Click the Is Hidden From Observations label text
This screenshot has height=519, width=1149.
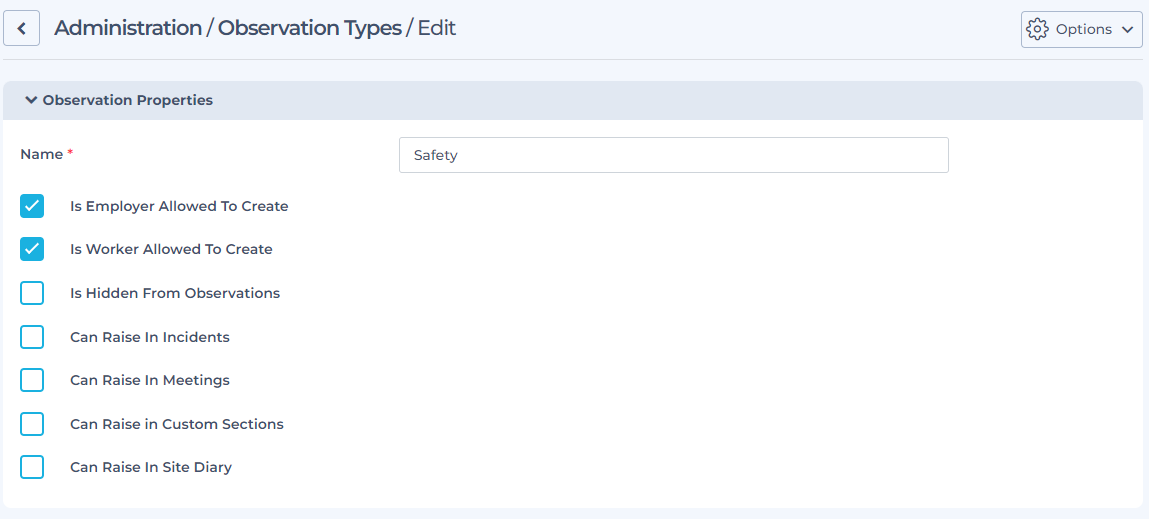pyautogui.click(x=174, y=293)
